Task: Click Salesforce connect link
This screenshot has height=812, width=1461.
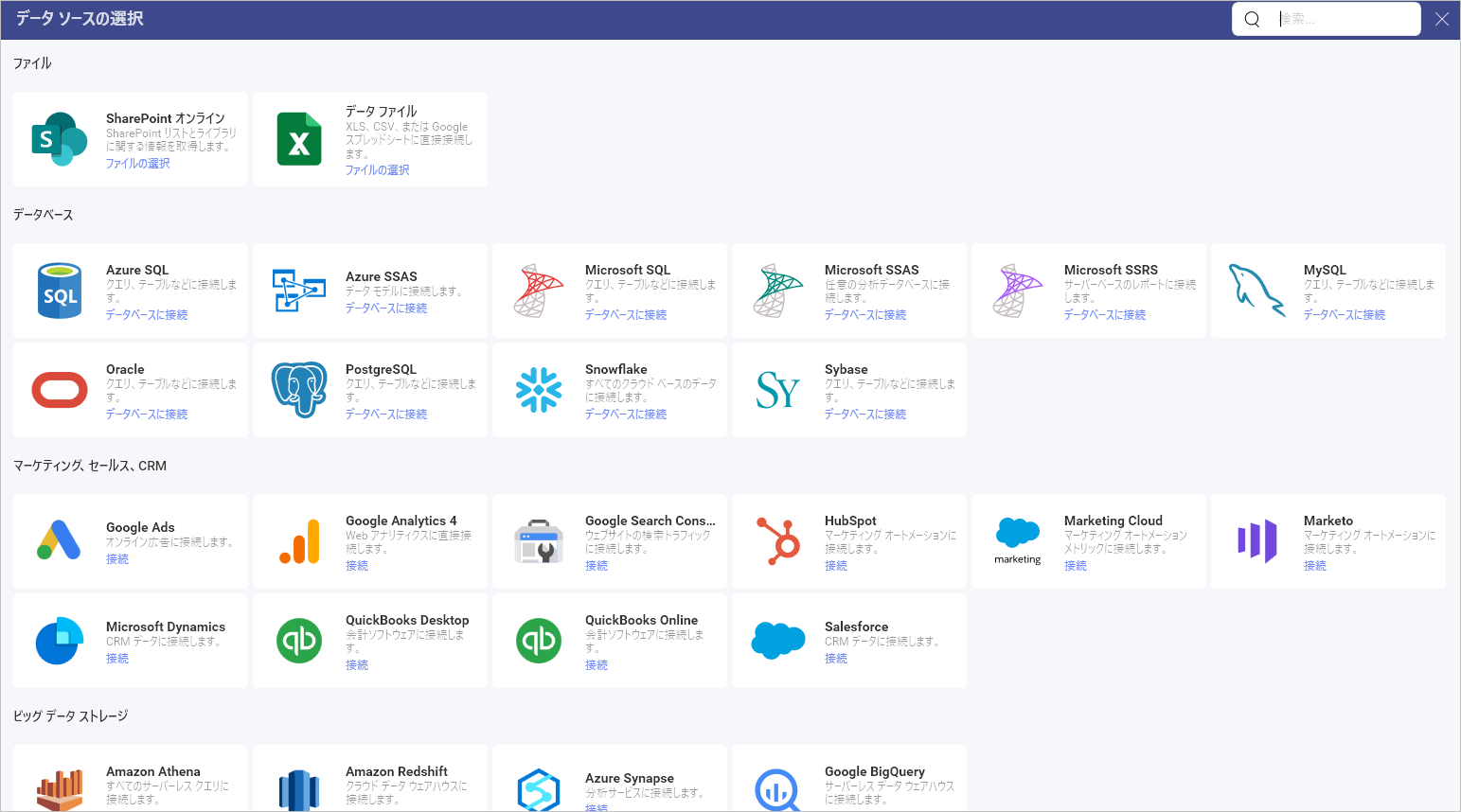Action: (x=836, y=659)
